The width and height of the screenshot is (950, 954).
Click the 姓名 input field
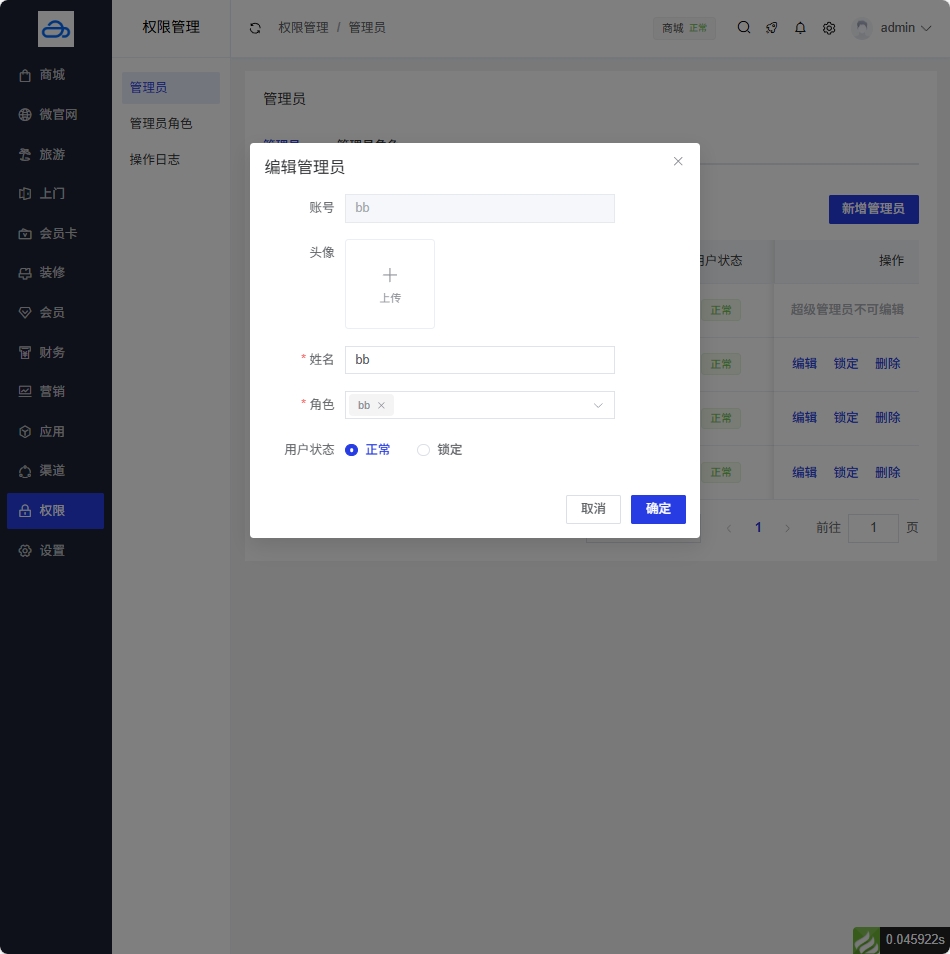479,360
